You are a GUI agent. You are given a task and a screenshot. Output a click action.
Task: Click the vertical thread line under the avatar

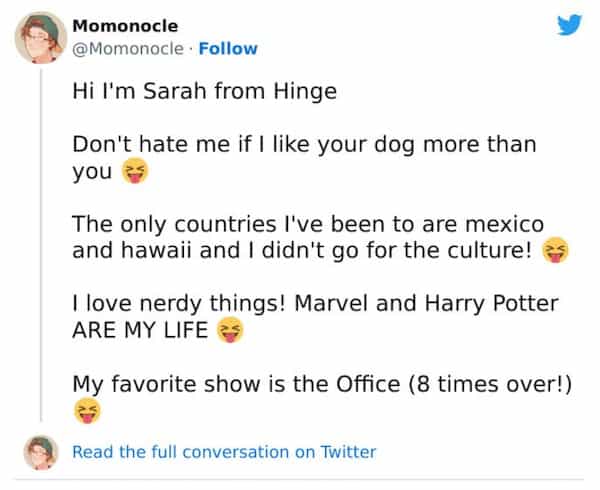tap(40, 250)
